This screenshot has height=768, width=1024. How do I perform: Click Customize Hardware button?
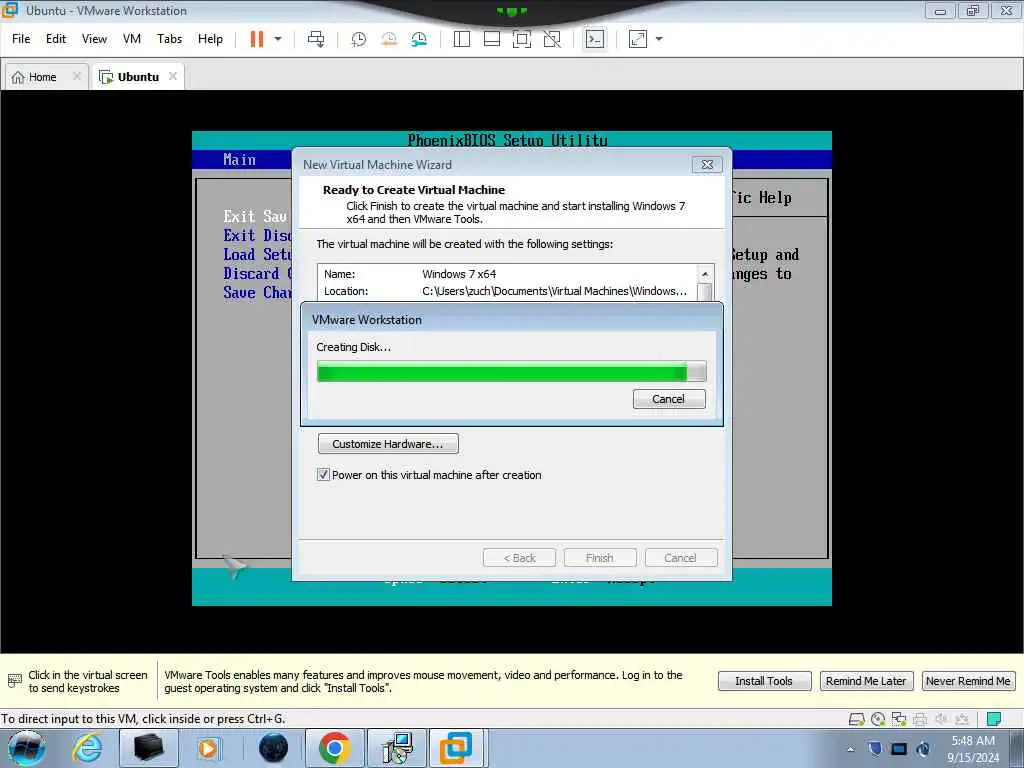coord(388,444)
